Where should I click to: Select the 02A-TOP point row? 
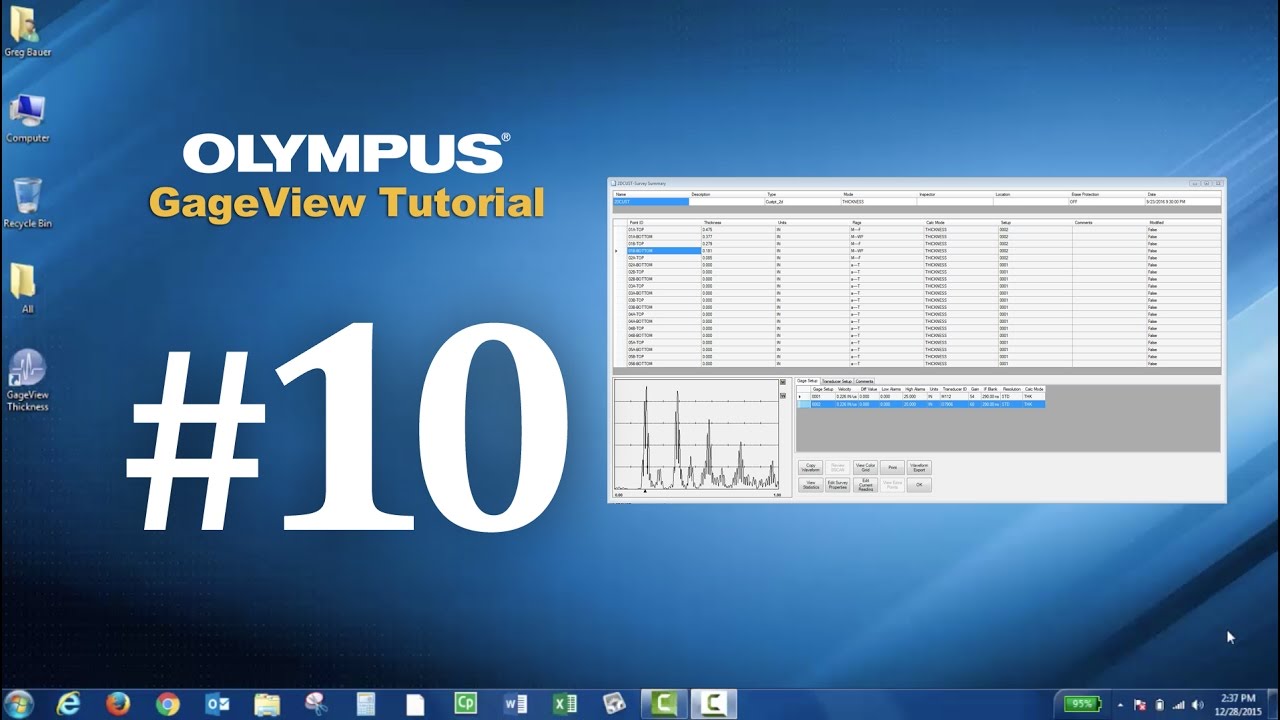pyautogui.click(x=917, y=258)
